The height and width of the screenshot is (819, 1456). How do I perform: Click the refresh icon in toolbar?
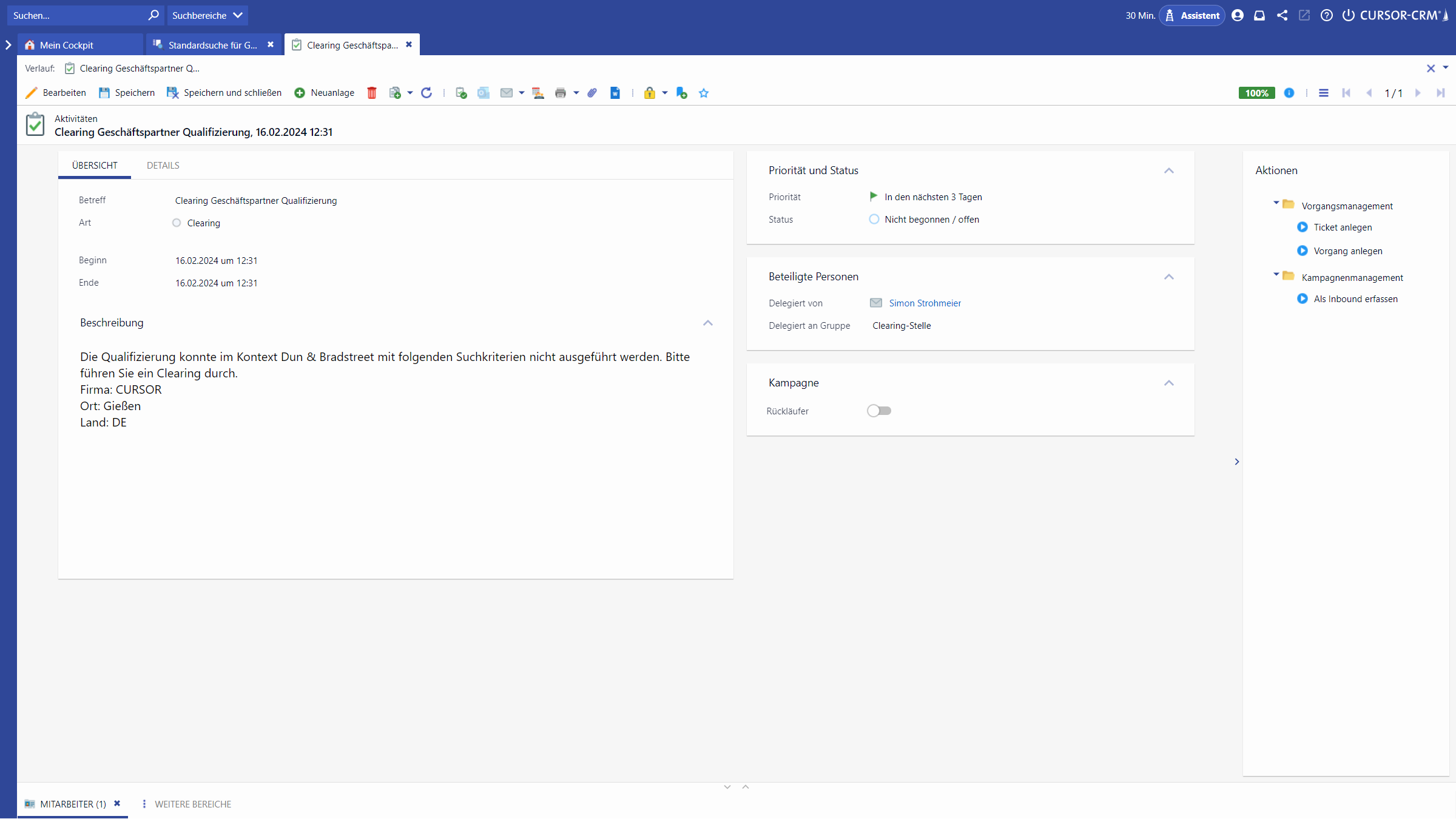[x=426, y=93]
